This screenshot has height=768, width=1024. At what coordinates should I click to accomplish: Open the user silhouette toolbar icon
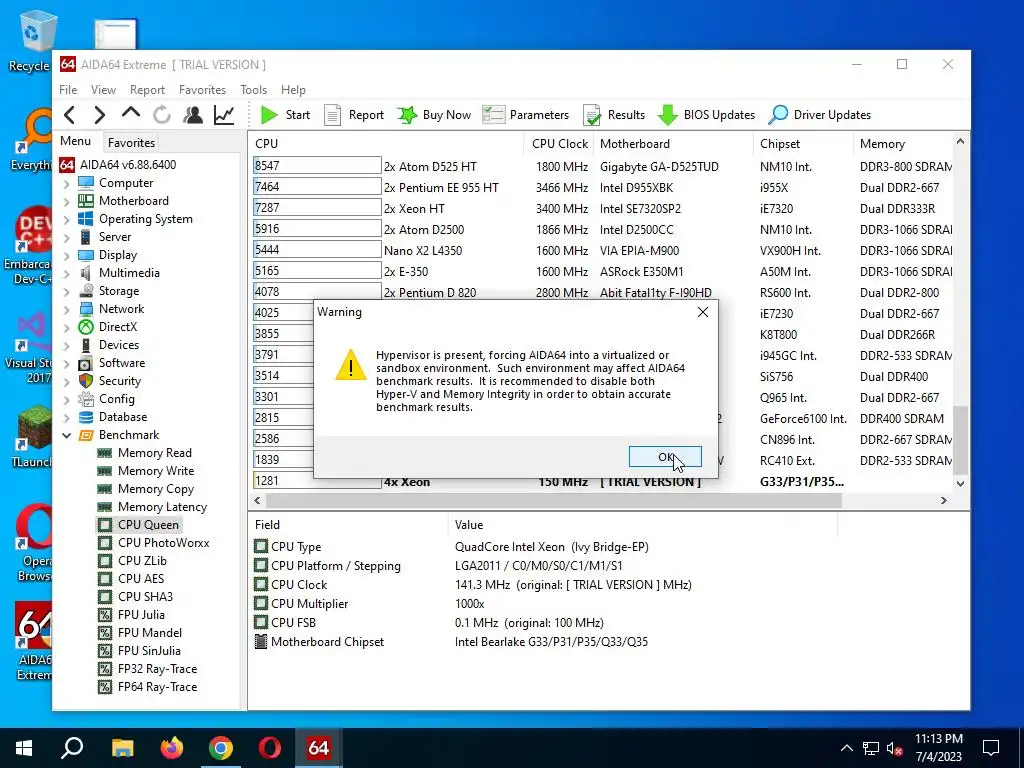click(193, 115)
